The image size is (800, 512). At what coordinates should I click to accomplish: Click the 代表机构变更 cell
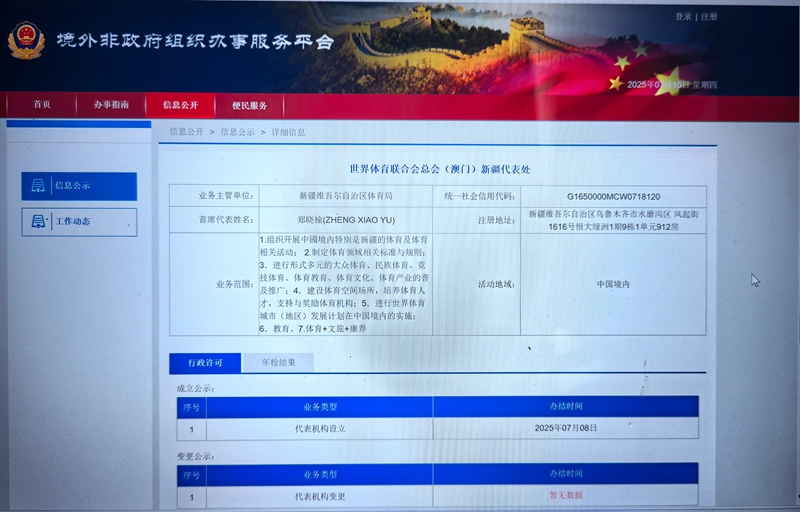(x=320, y=496)
